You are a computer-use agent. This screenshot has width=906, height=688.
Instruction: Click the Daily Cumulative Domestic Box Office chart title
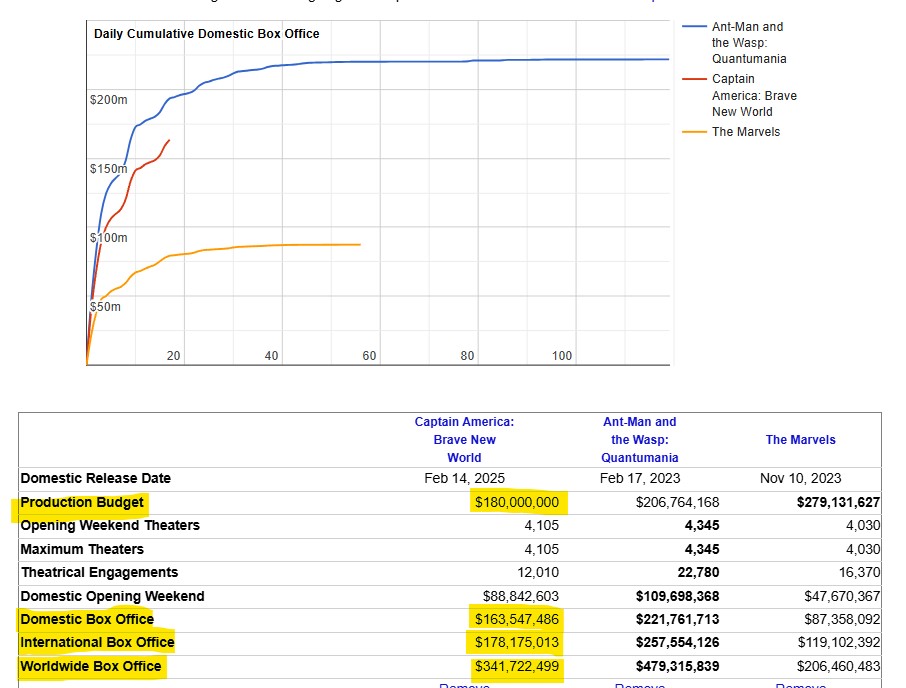coord(207,34)
